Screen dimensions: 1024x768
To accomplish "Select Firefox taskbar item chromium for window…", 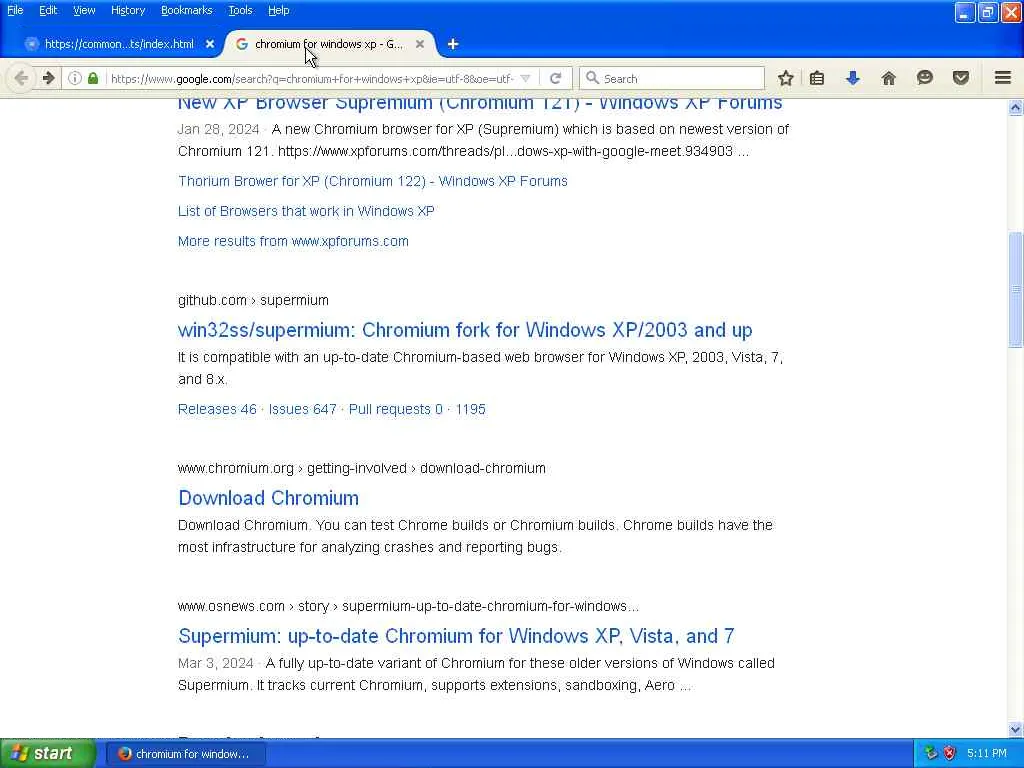I will point(185,754).
